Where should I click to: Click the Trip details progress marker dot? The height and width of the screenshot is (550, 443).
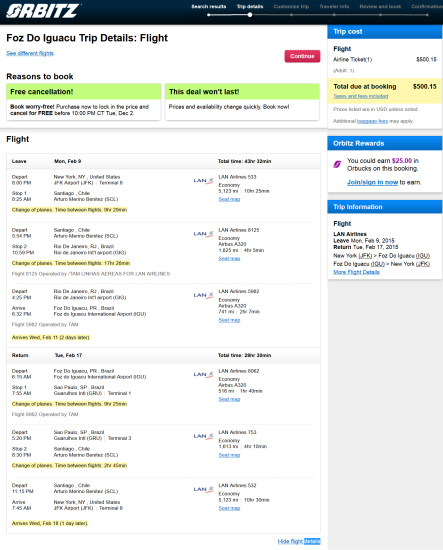[250, 15]
